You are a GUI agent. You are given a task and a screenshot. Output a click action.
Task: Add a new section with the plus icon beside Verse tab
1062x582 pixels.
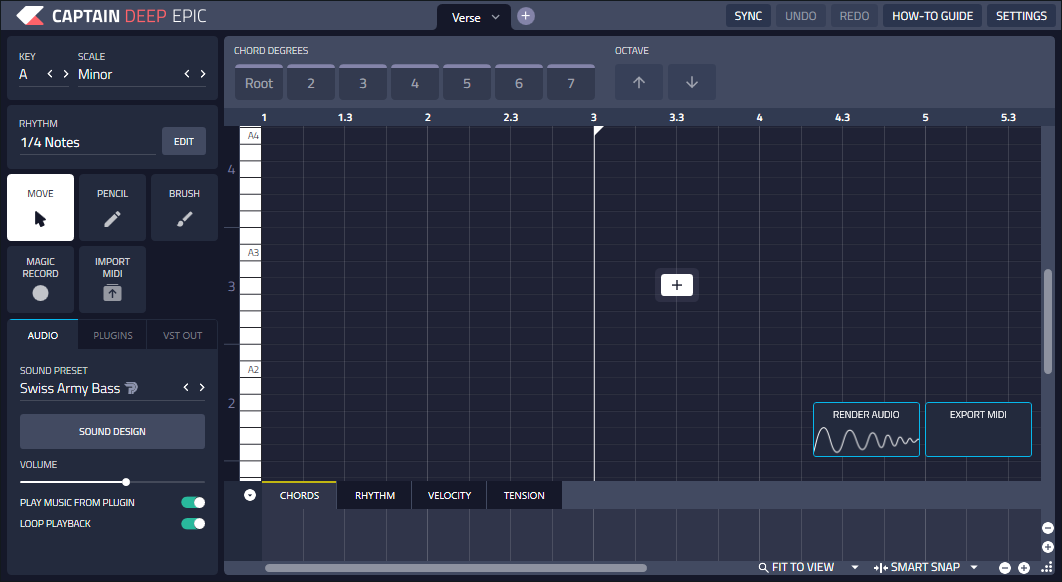526,16
